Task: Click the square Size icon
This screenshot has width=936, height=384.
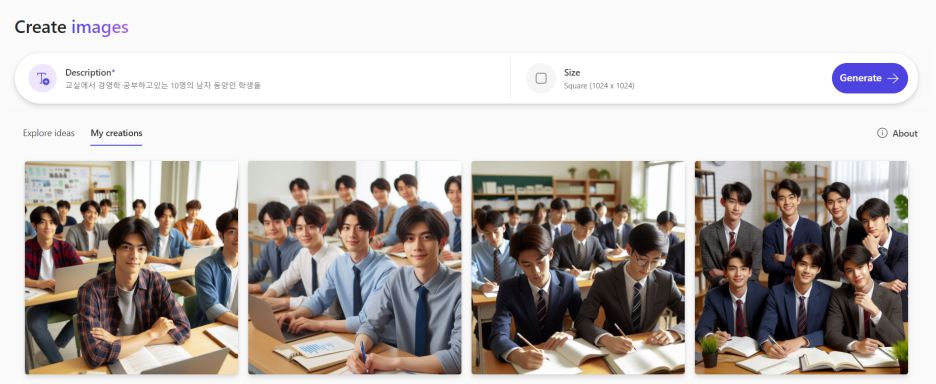Action: pos(541,78)
